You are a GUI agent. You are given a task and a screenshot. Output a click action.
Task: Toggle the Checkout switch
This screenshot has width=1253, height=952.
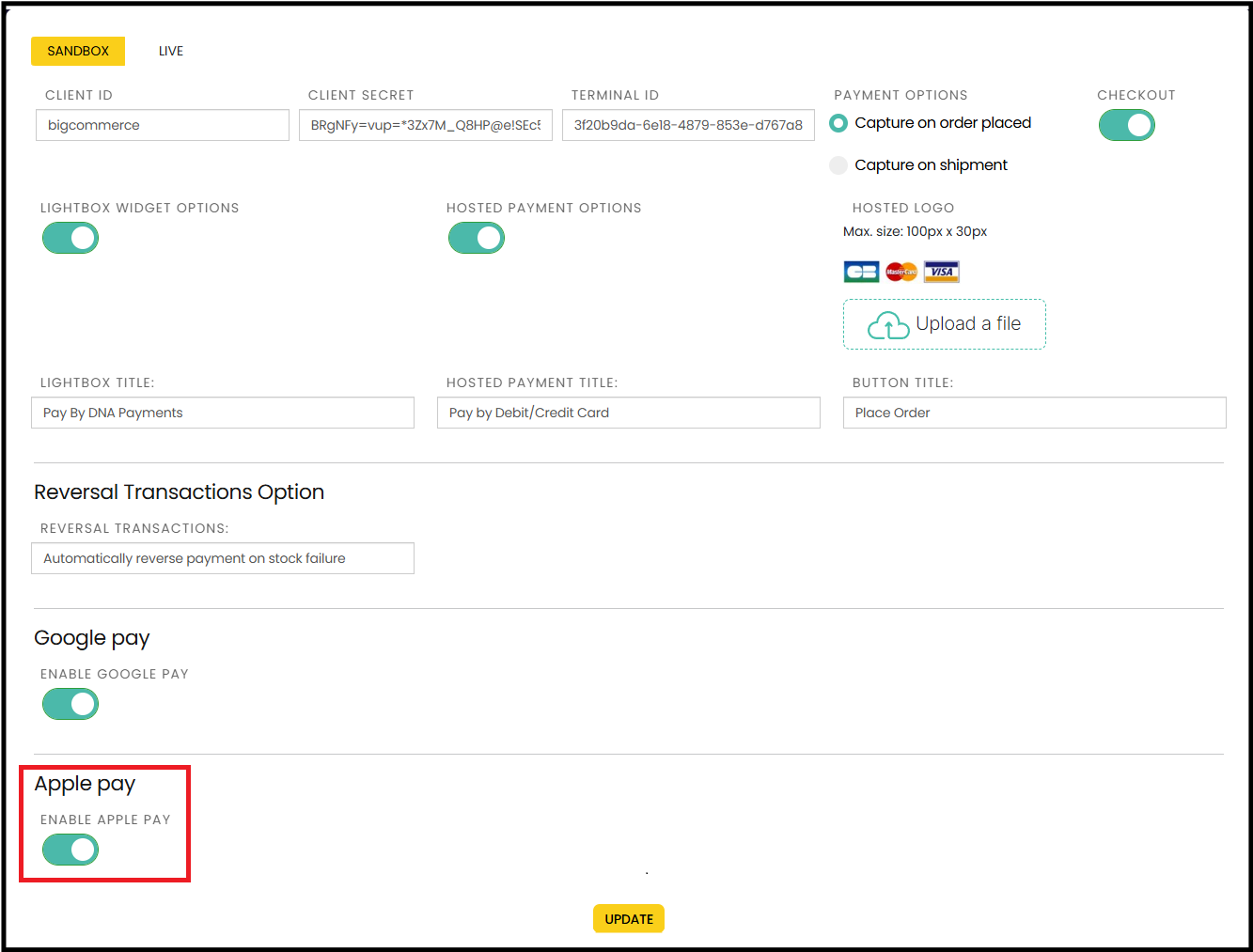pos(1126,125)
